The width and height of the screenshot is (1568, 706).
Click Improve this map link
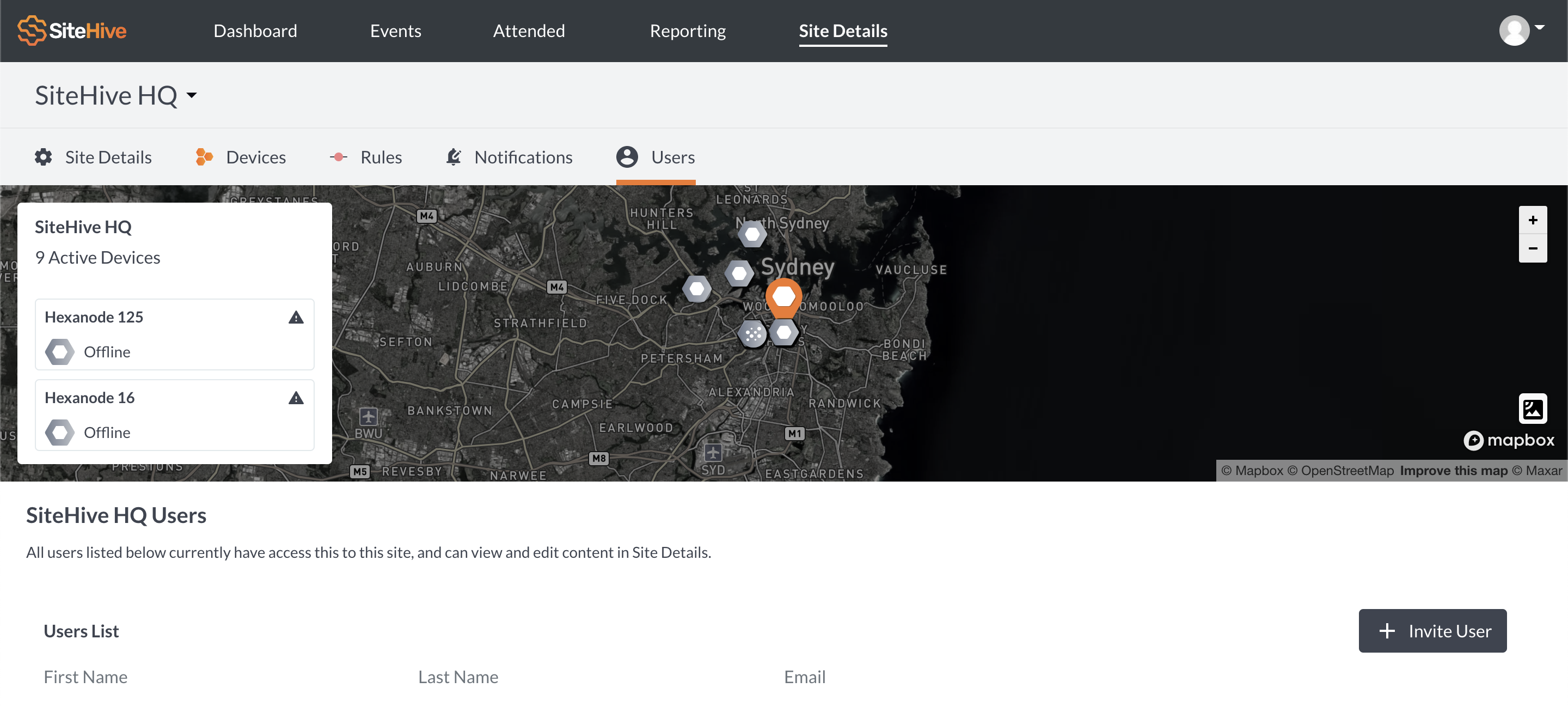[1454, 470]
